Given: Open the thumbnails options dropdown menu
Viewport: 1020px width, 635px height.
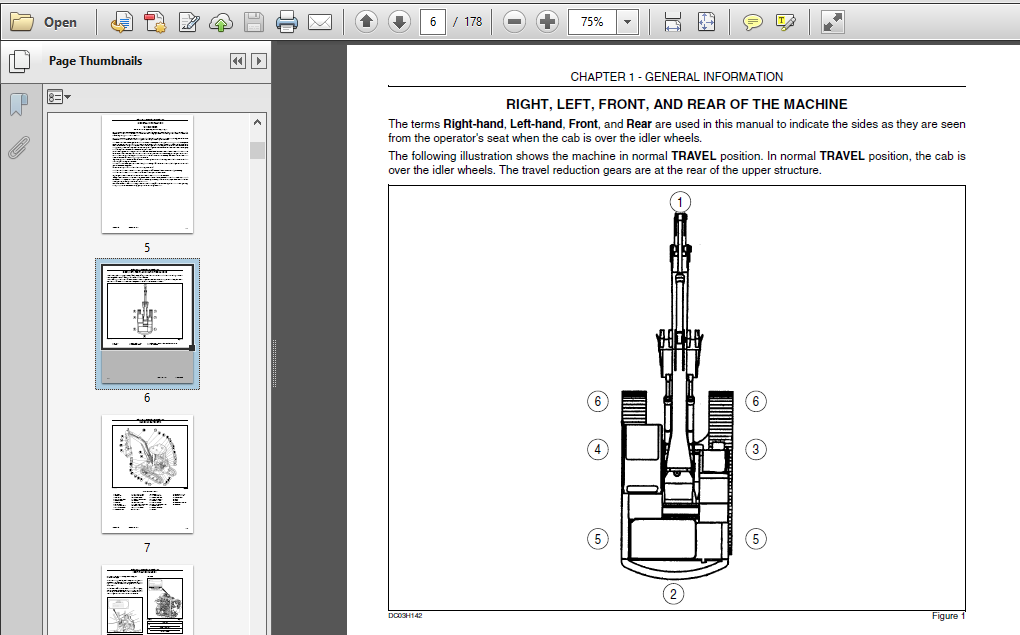Looking at the screenshot, I should coord(59,97).
